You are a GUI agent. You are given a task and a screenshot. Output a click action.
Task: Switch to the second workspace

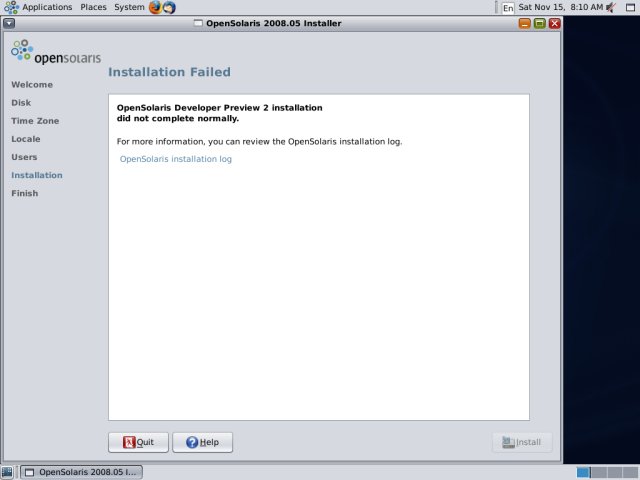click(599, 473)
